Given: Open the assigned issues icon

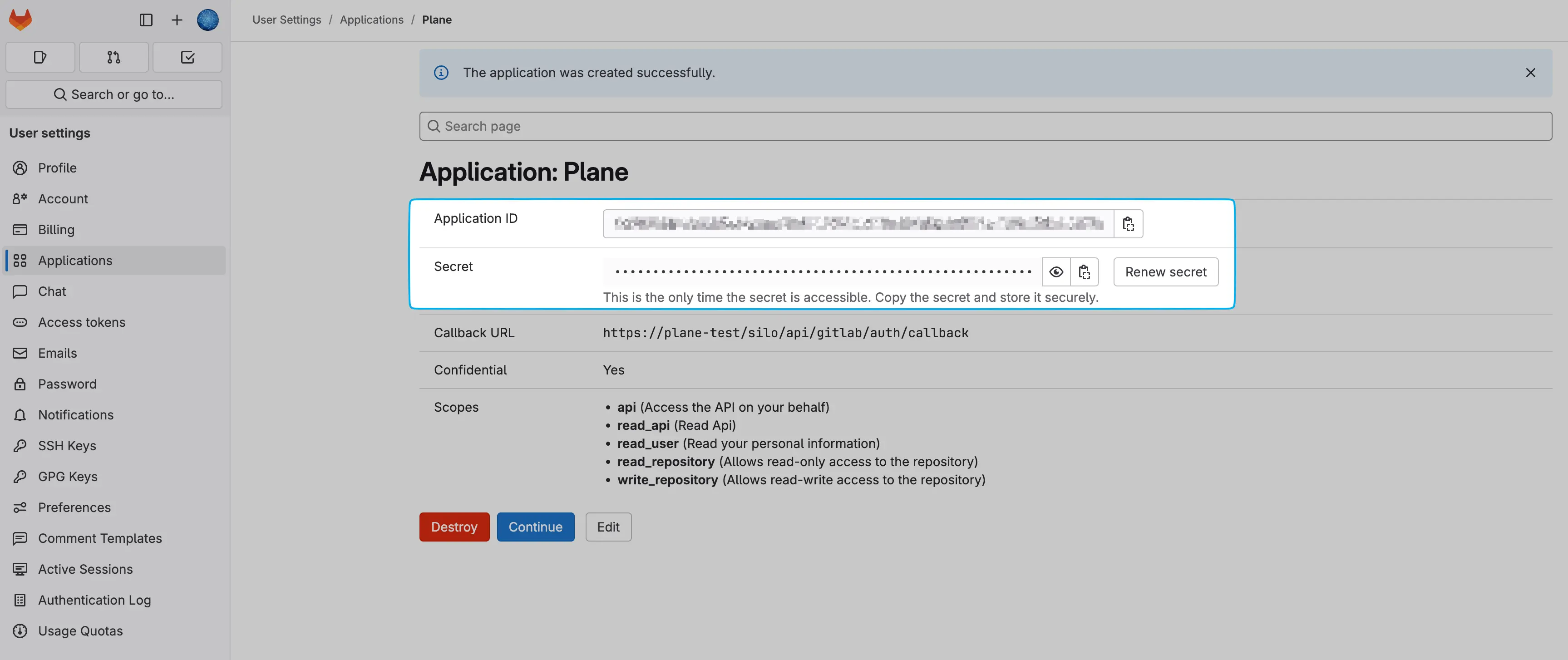Looking at the screenshot, I should (x=40, y=57).
